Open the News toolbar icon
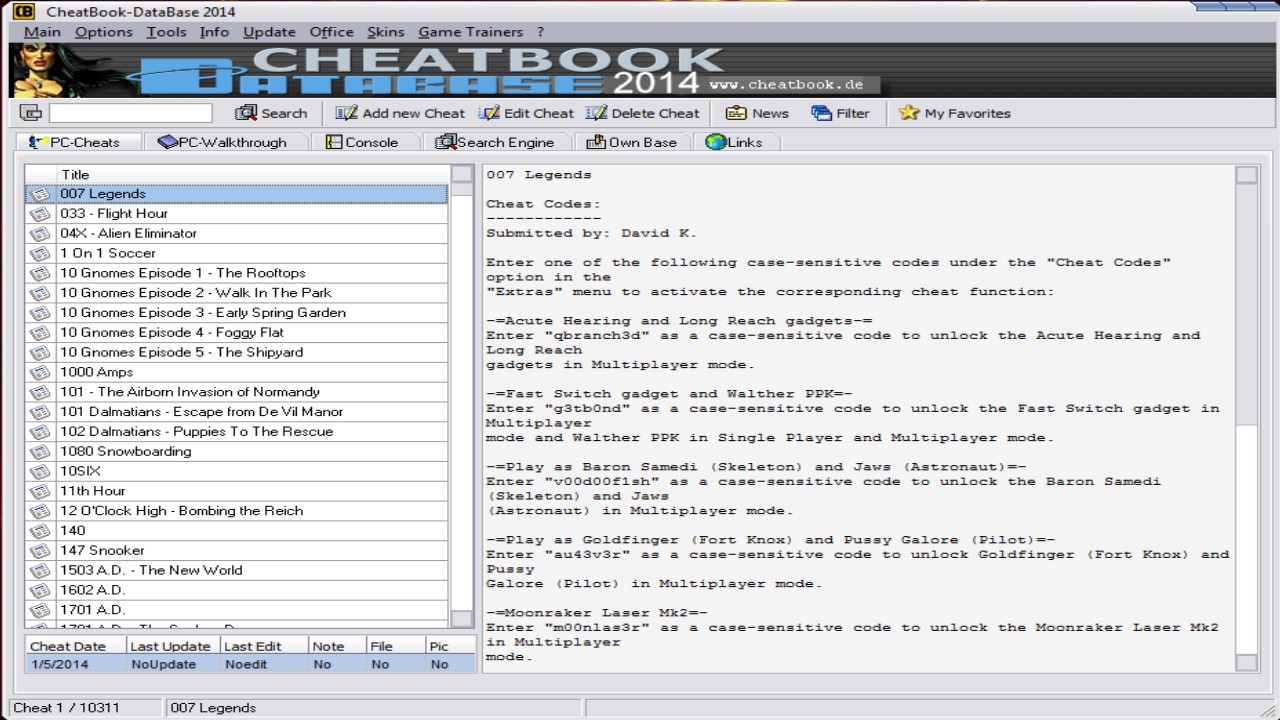 pyautogui.click(x=737, y=113)
